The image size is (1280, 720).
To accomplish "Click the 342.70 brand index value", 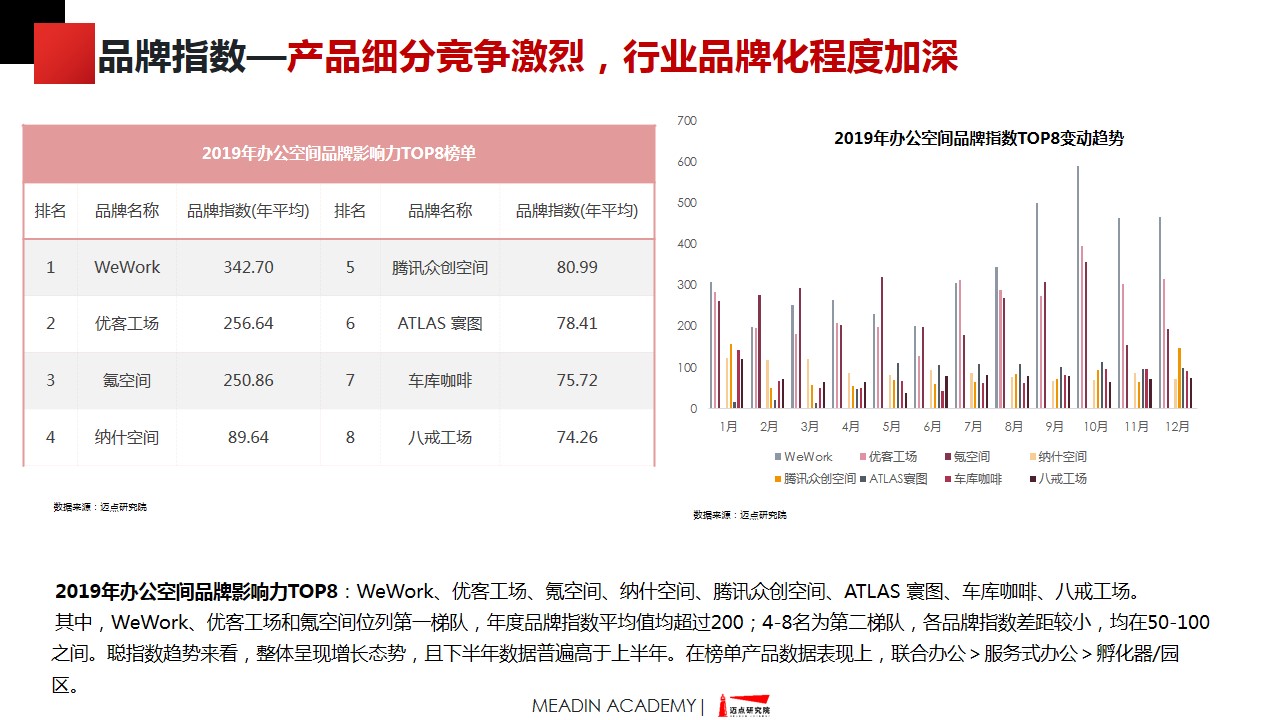I will click(248, 268).
